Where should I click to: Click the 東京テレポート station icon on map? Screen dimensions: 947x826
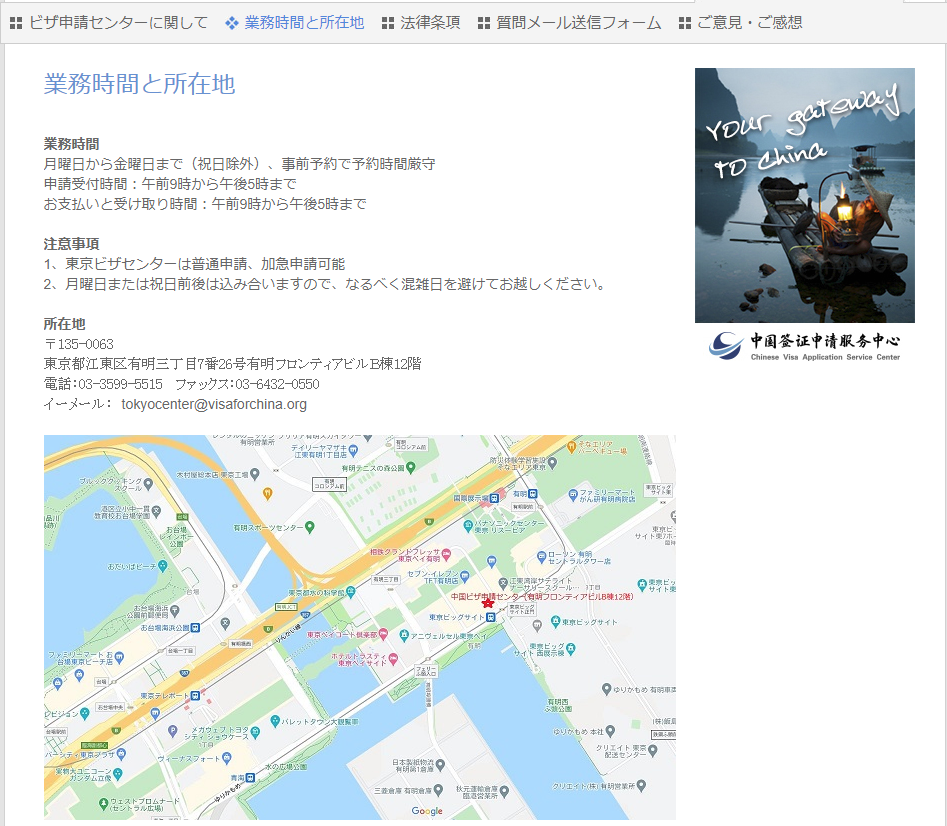tap(195, 696)
